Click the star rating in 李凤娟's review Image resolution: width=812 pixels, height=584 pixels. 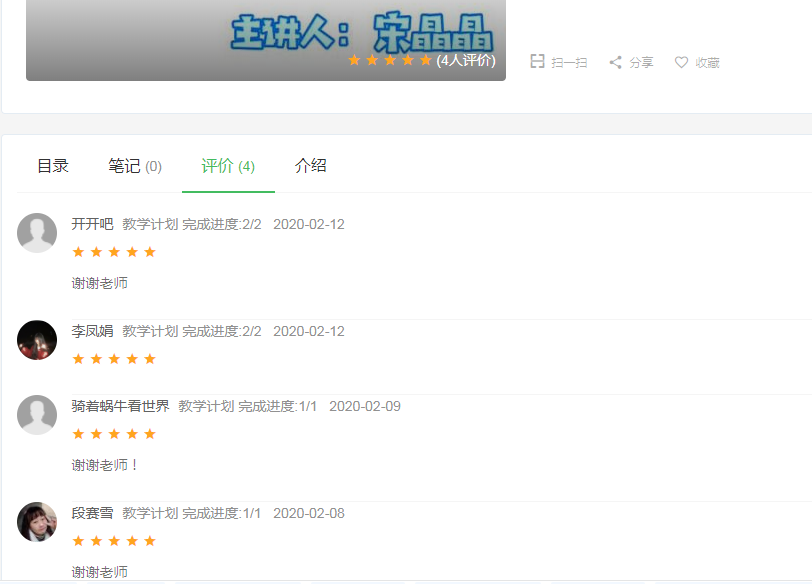(x=114, y=359)
